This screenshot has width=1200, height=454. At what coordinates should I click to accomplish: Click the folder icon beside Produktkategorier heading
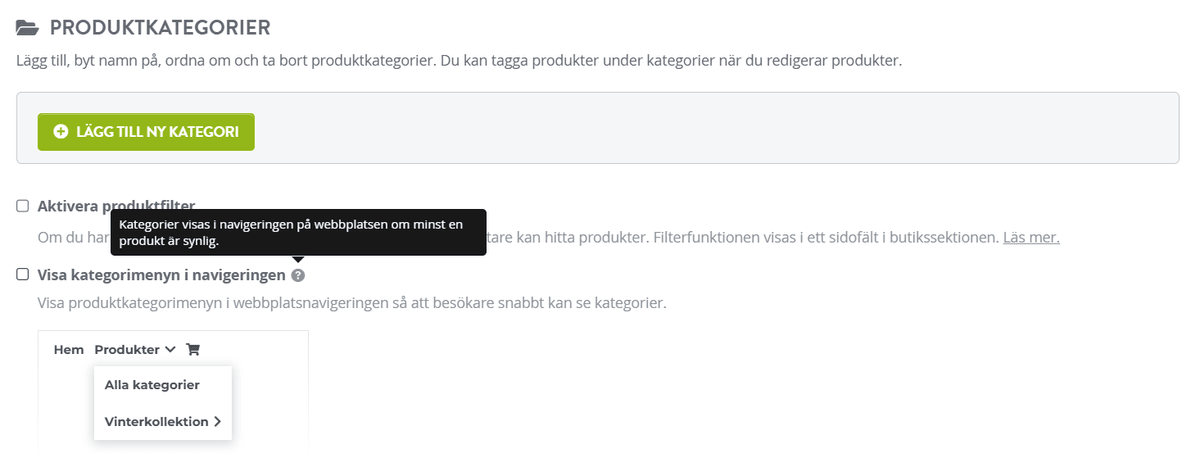[x=28, y=28]
